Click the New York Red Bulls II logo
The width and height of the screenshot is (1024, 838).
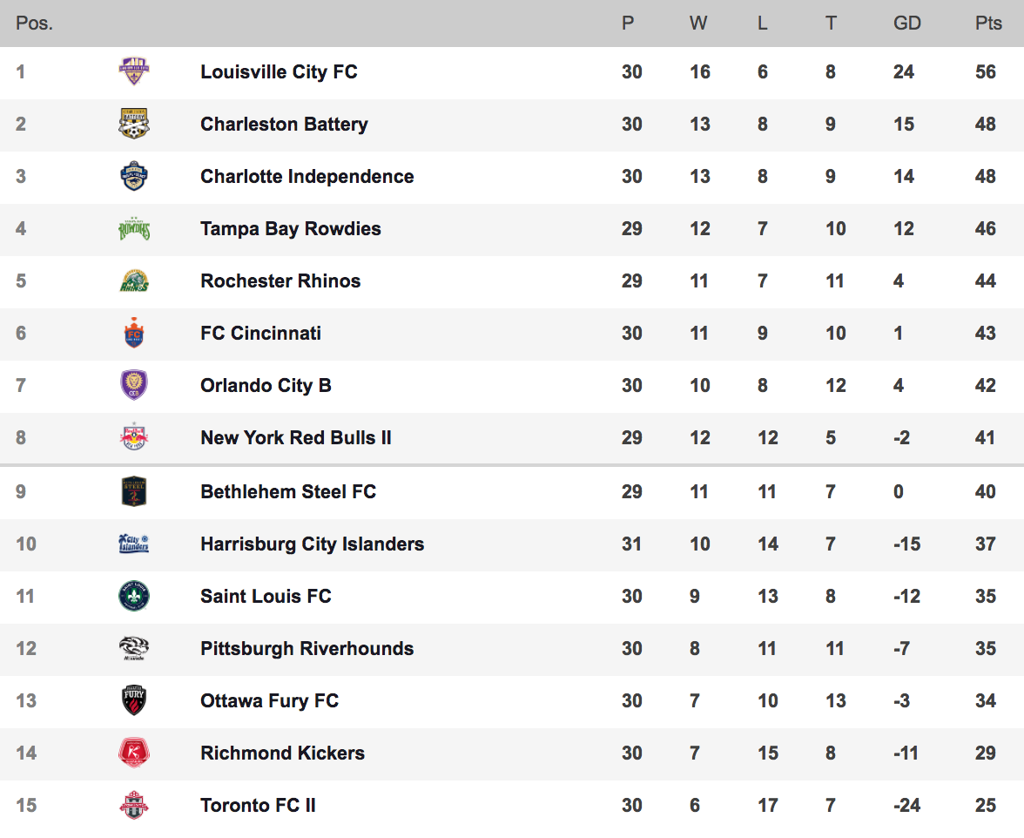pos(134,437)
